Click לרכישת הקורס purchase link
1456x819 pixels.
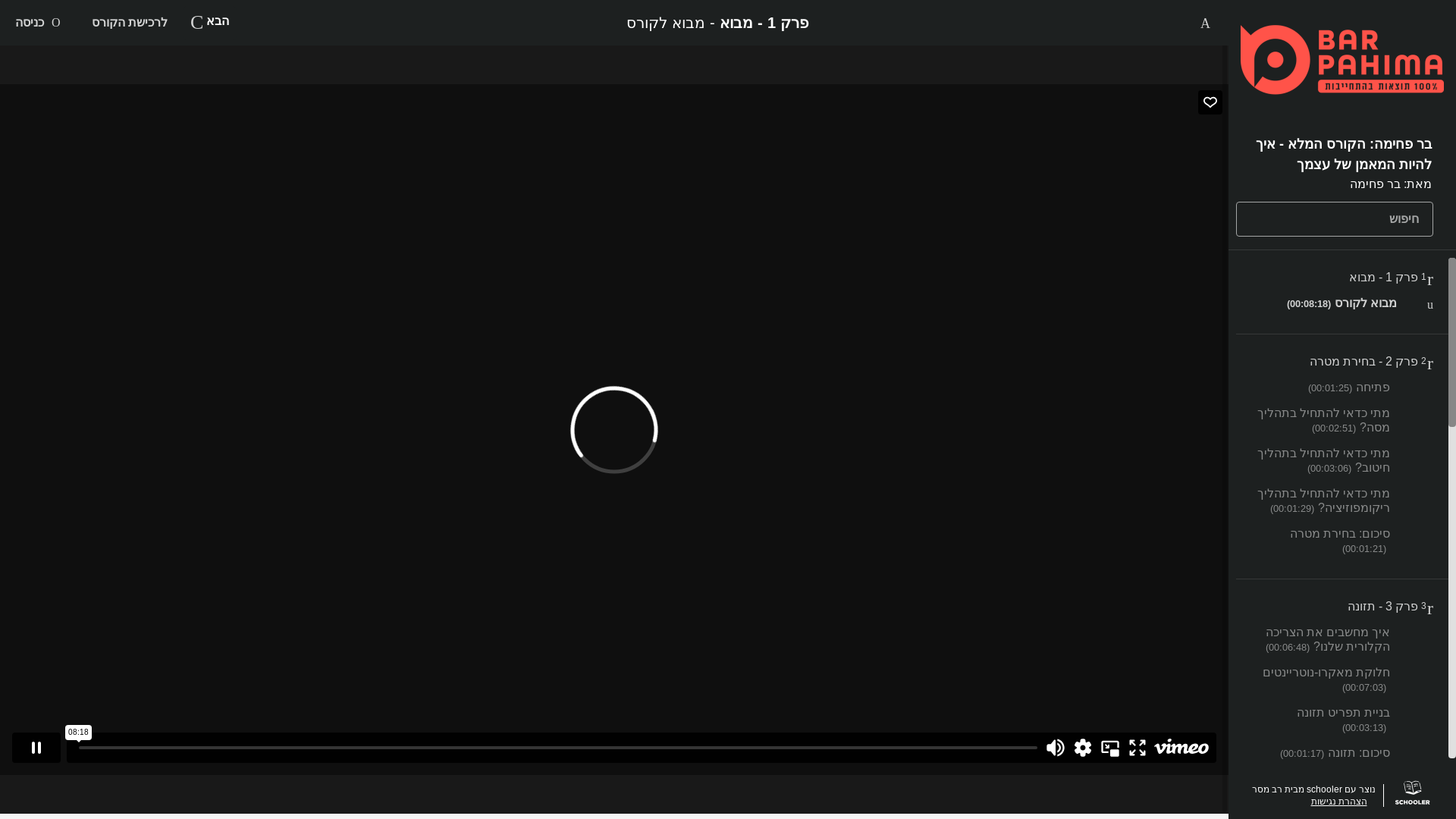[x=130, y=22]
